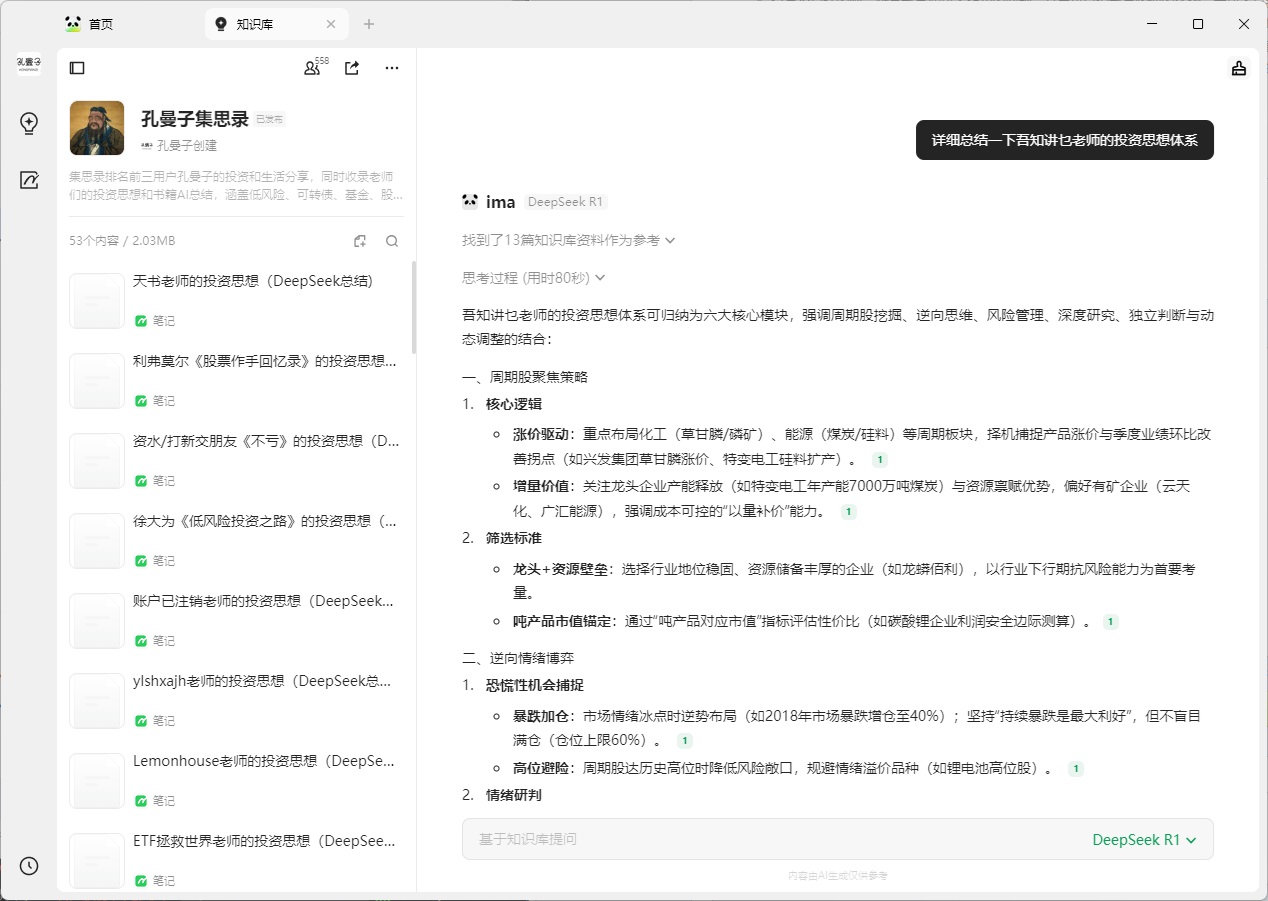Click the ima panda avatar in reply
This screenshot has width=1268, height=901.
pos(470,201)
